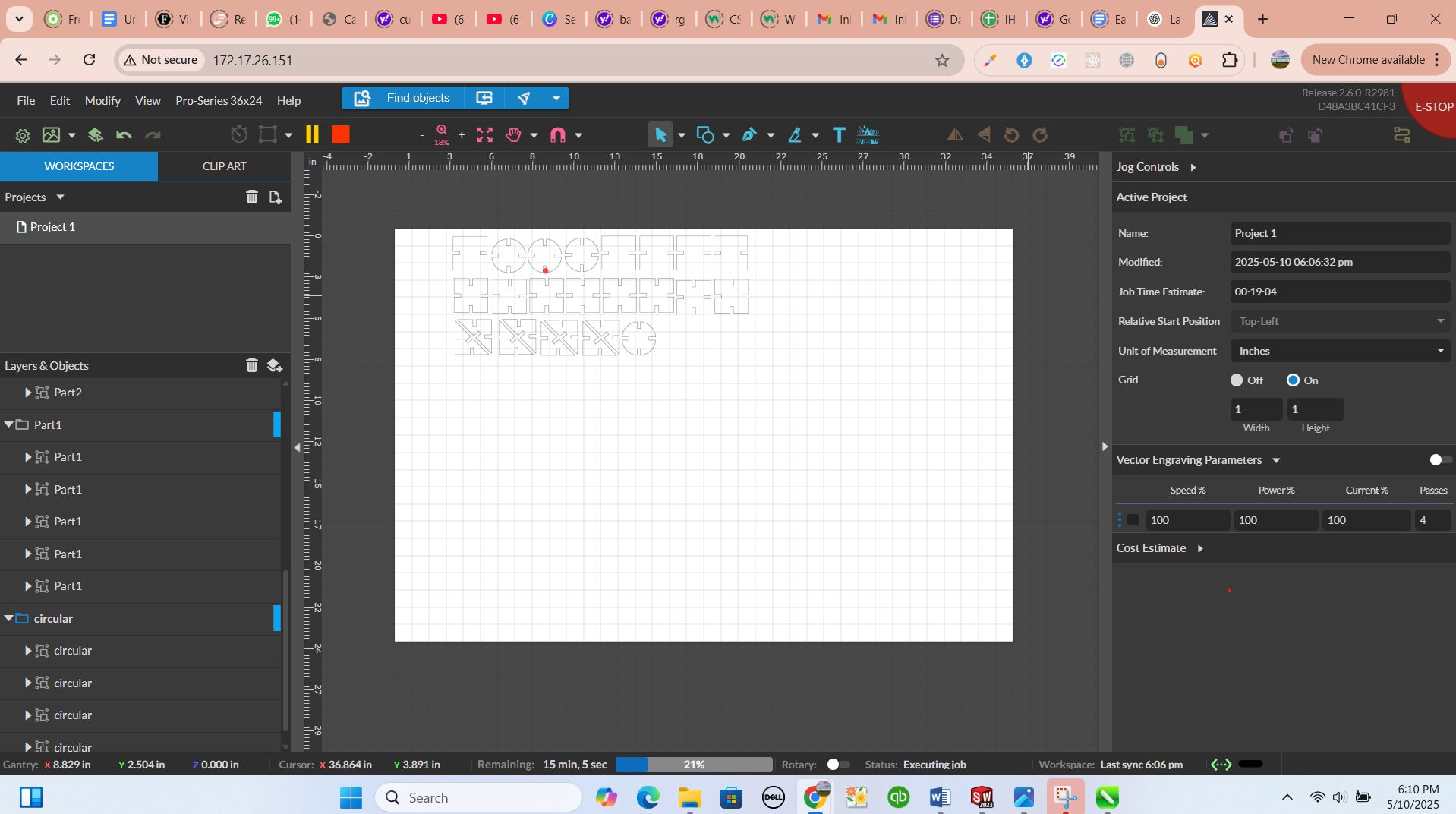Click the group objects icon

tap(1127, 135)
